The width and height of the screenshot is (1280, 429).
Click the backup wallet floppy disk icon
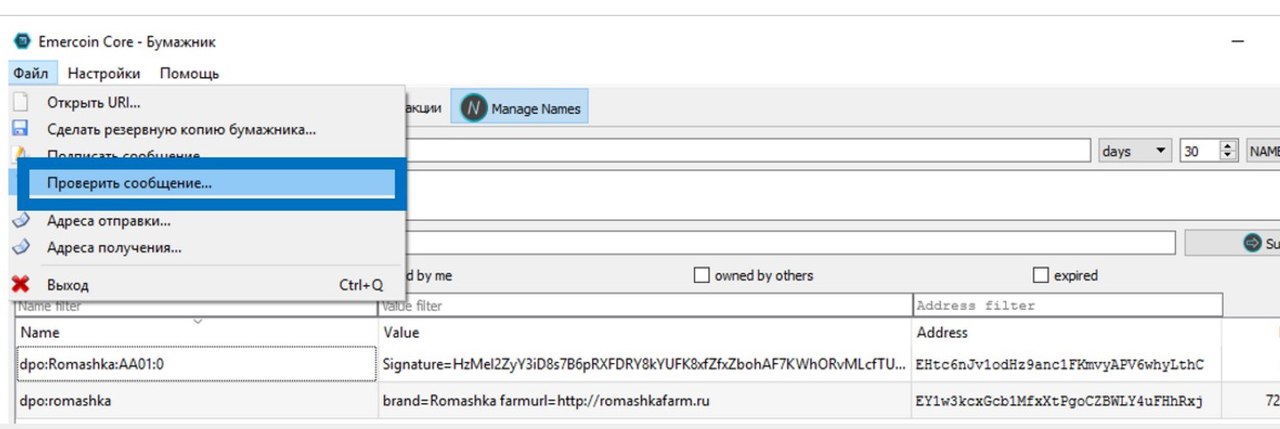20,129
